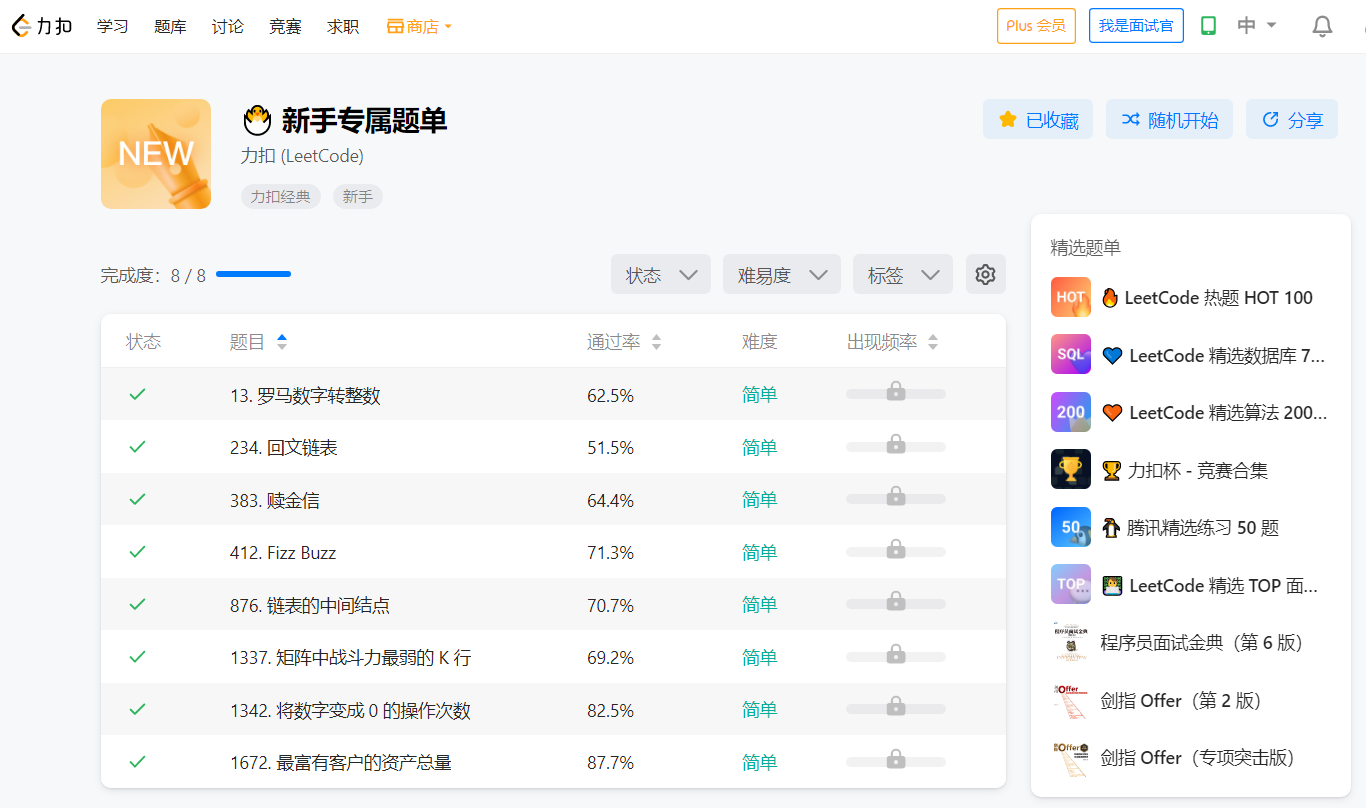Click the 腾讯精选练习 50 list icon
This screenshot has height=808, width=1366.
click(1071, 527)
